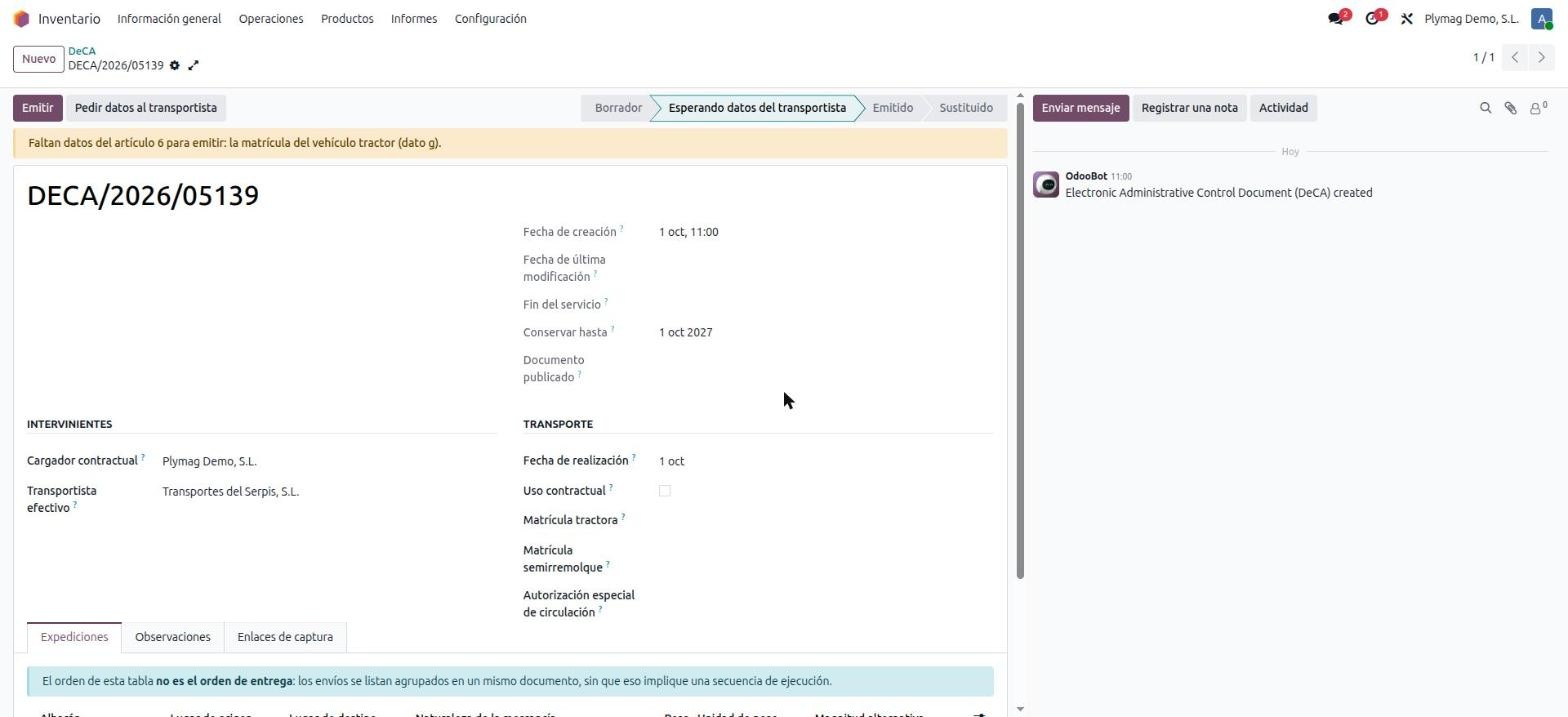The image size is (1568, 717).
Task: Show help tooltip for Documento publicado
Action: [x=580, y=374]
